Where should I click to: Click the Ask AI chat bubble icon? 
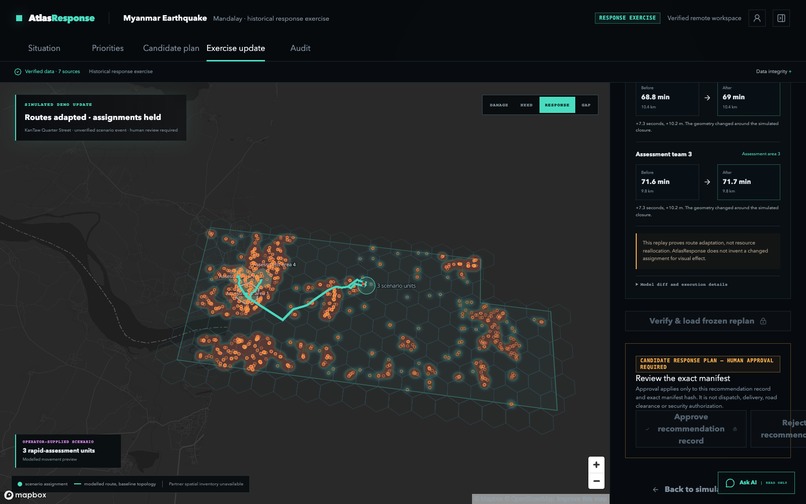pos(730,483)
